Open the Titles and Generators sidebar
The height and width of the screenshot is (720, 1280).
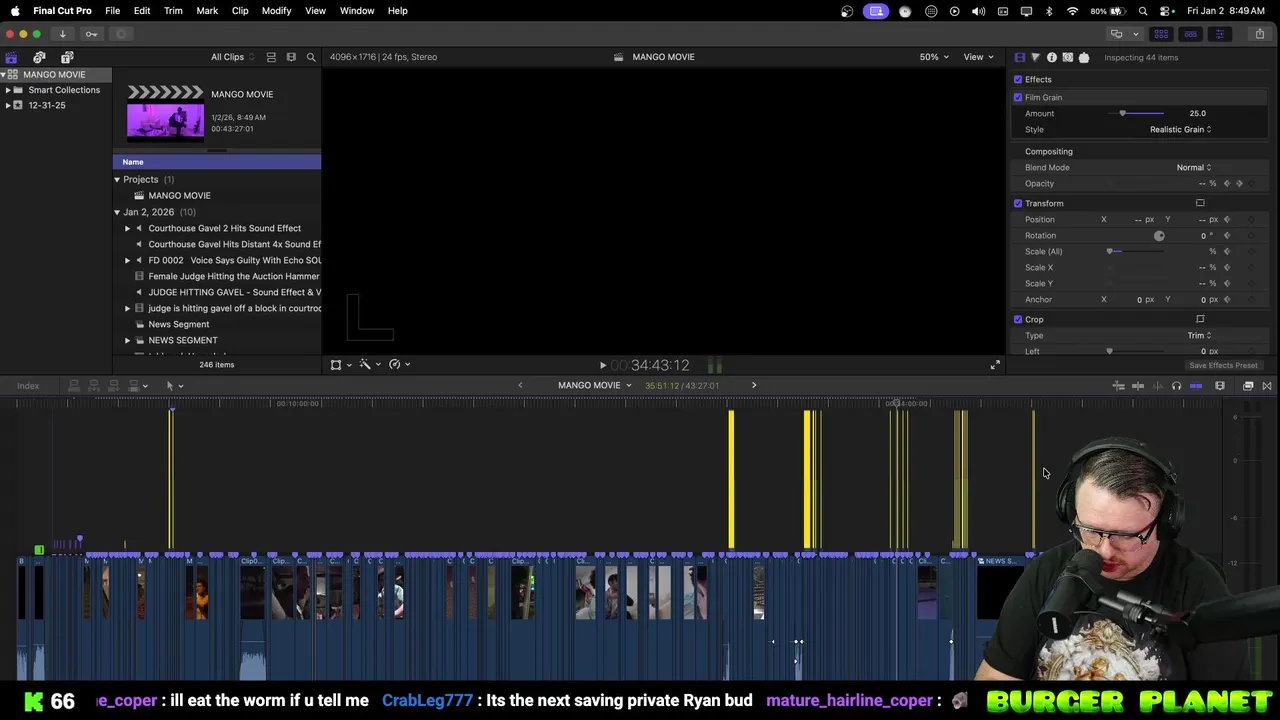click(x=67, y=57)
